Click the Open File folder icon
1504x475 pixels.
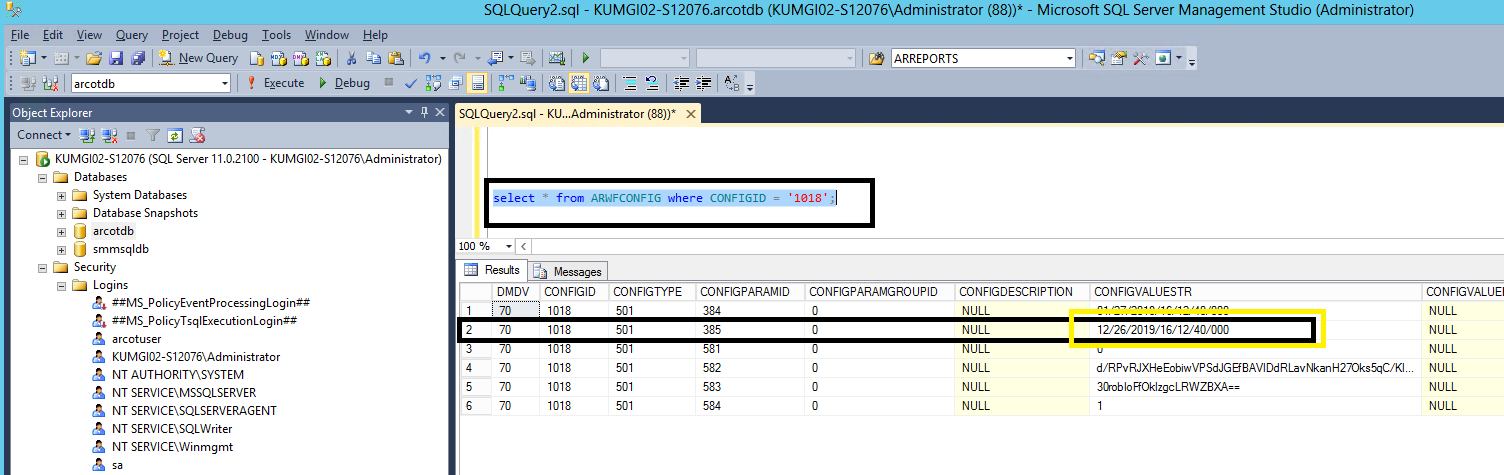click(94, 58)
